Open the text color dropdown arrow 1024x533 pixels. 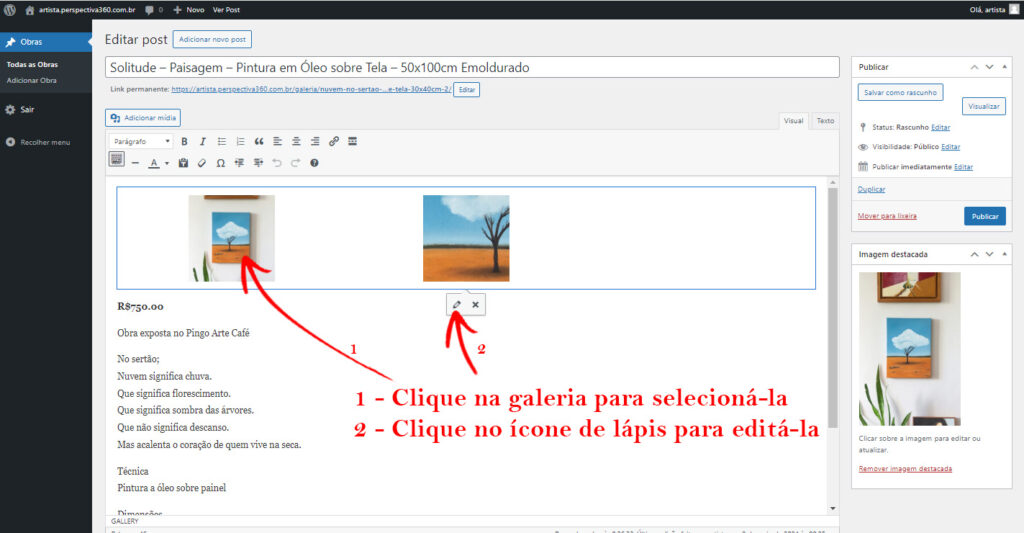click(167, 163)
